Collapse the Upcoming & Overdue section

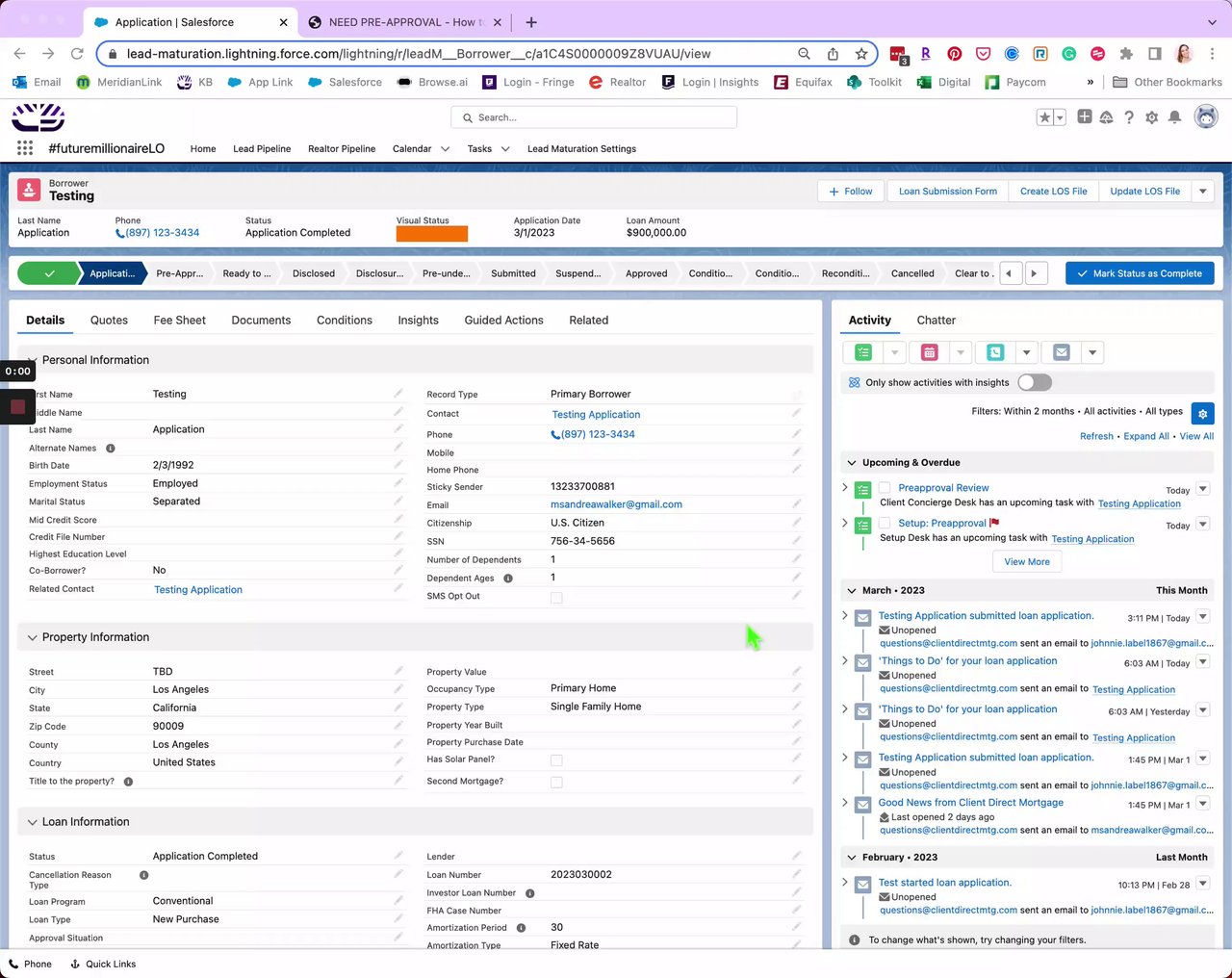(851, 462)
